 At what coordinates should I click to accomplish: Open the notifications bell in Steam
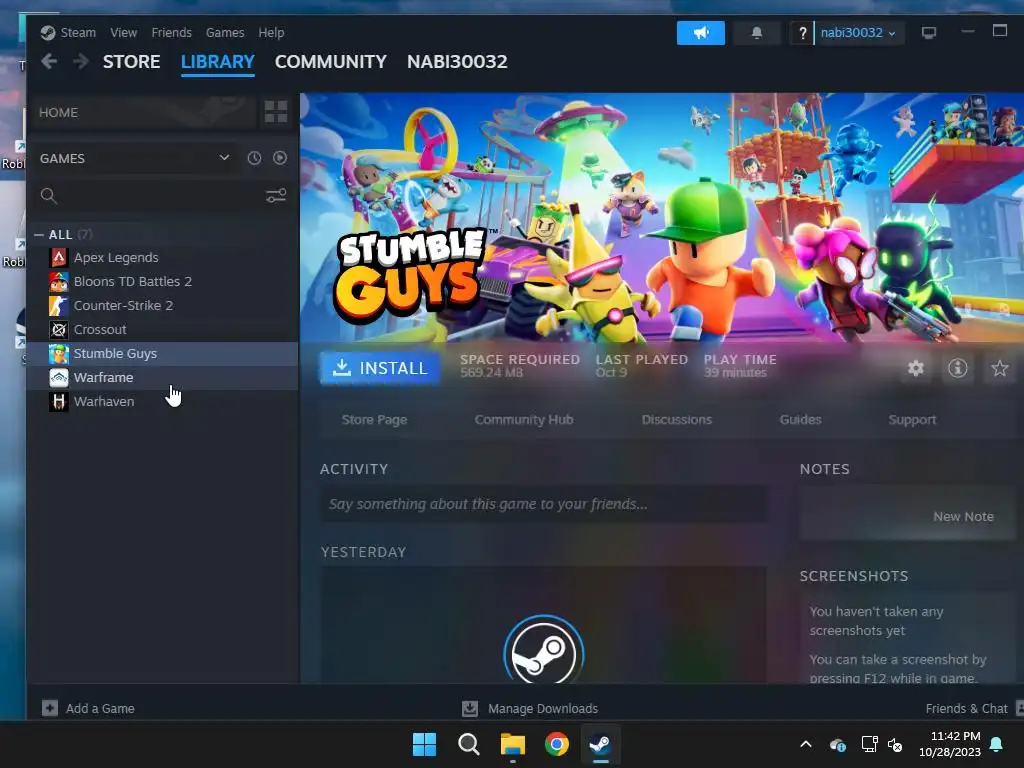[756, 33]
